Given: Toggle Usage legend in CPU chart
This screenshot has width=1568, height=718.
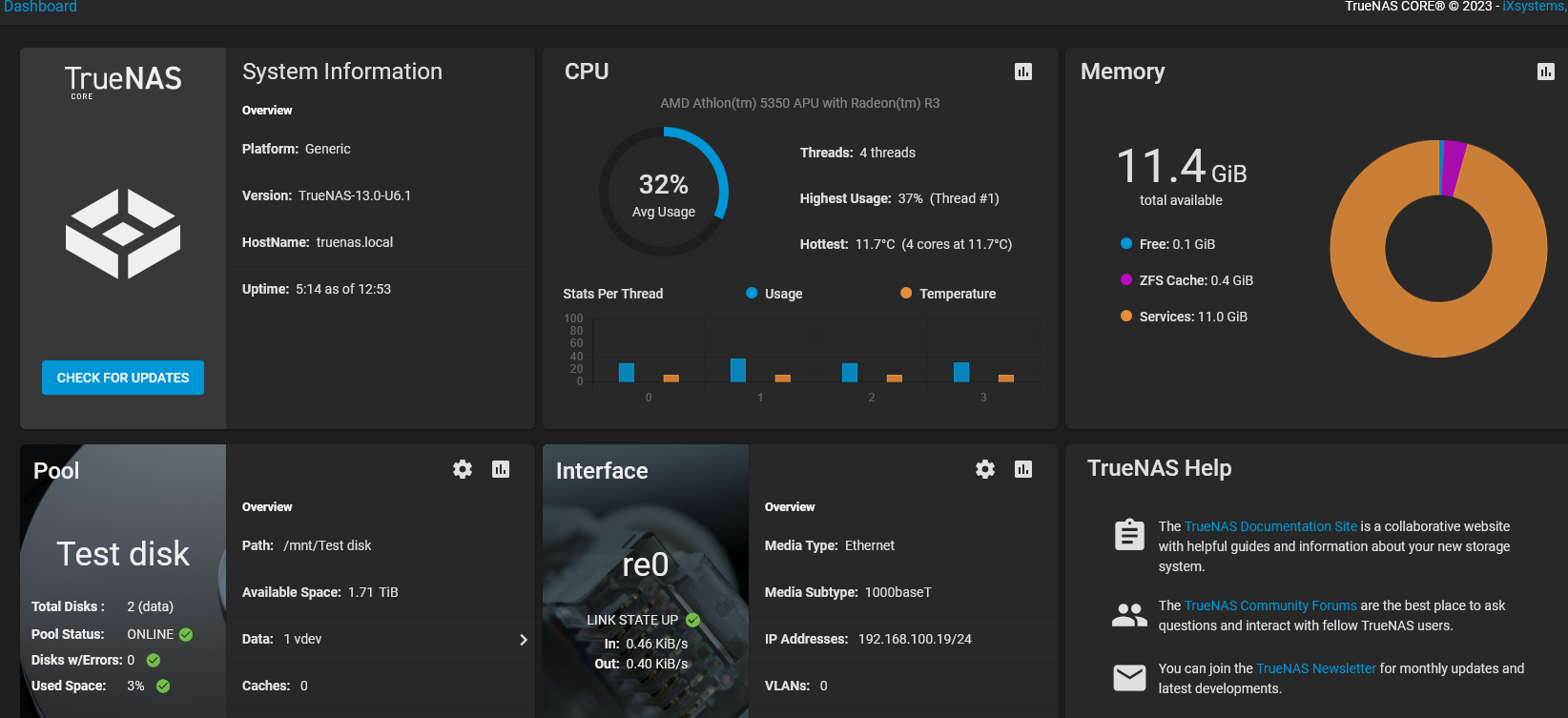Looking at the screenshot, I should [x=774, y=294].
